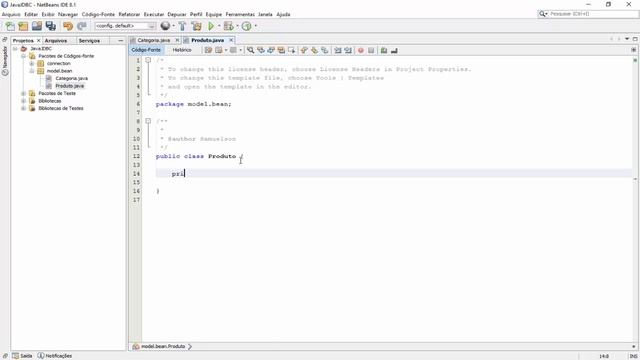The image size is (640, 360).
Task: Close the Produto.java editor tab
Action: click(x=231, y=40)
